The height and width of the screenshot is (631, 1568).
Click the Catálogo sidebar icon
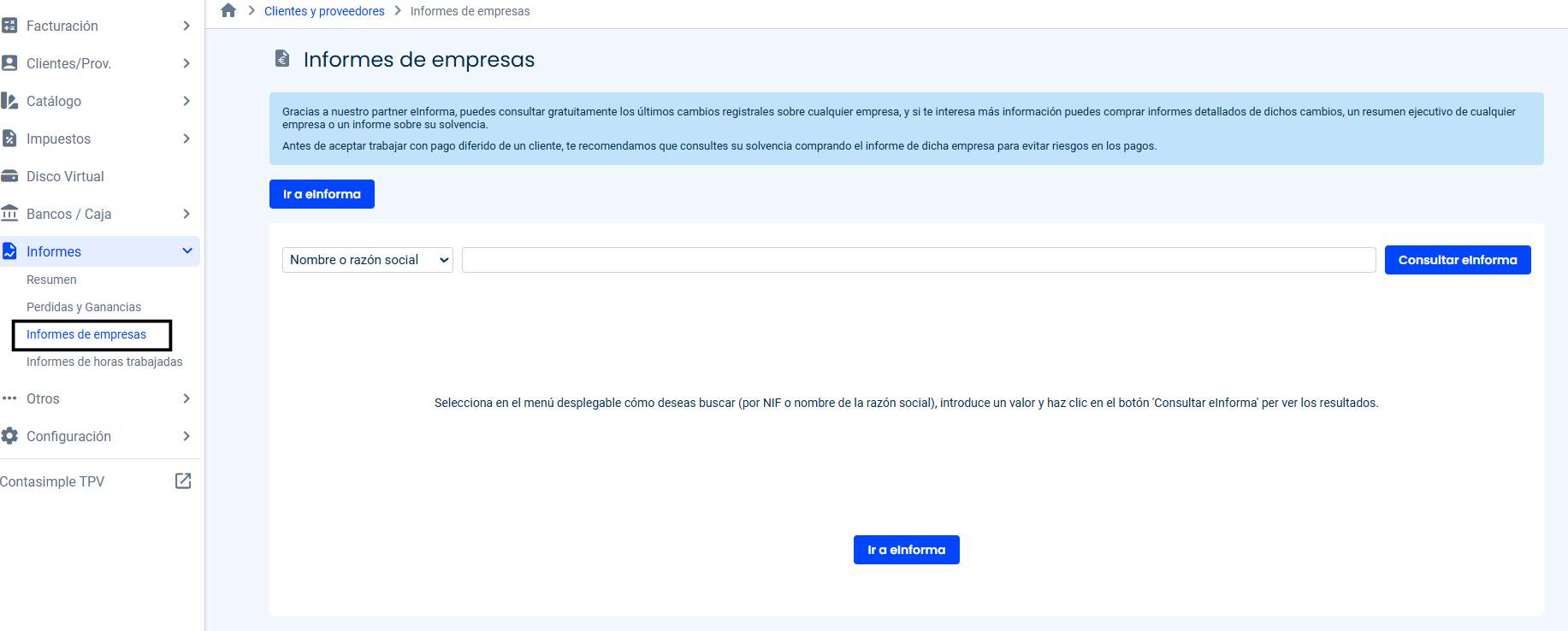point(9,101)
